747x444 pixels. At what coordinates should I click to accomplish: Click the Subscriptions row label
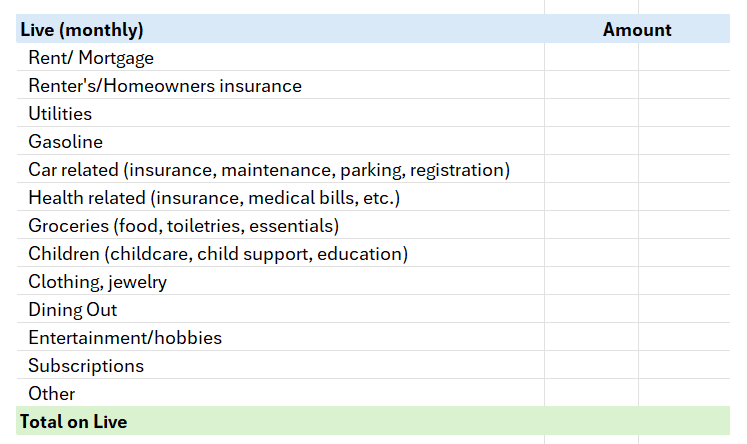pyautogui.click(x=86, y=366)
